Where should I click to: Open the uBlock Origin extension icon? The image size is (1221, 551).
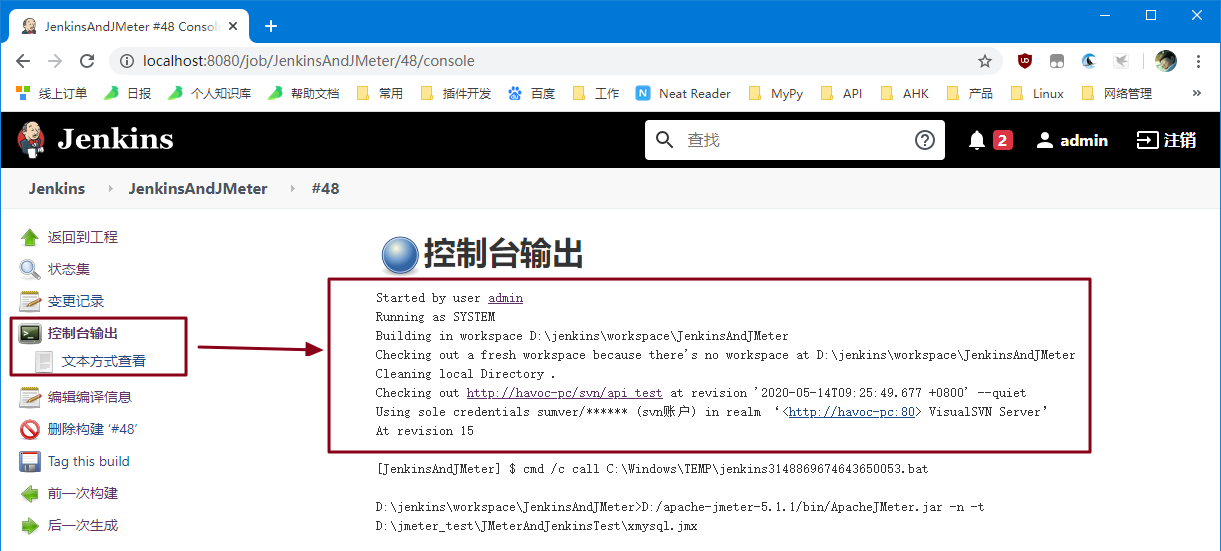coord(1025,61)
